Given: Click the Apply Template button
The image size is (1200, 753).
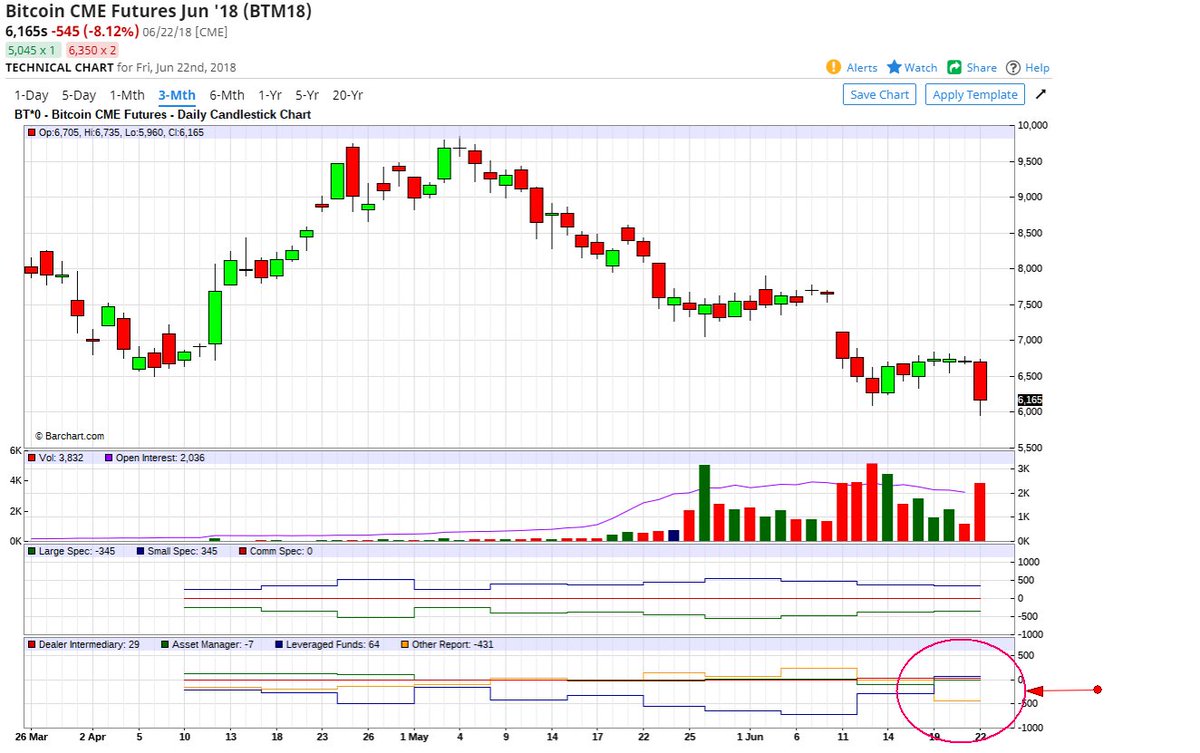Looking at the screenshot, I should tap(975, 94).
